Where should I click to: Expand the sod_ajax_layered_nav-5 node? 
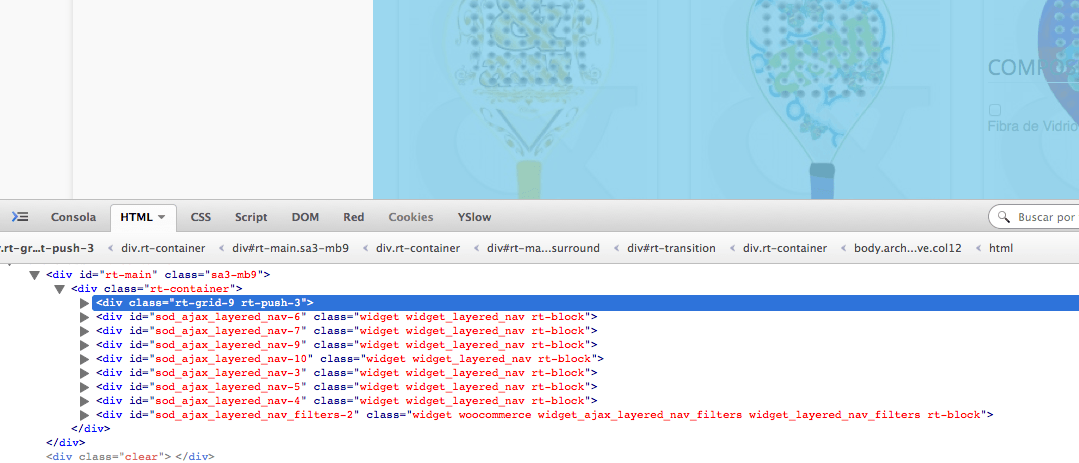(x=85, y=387)
